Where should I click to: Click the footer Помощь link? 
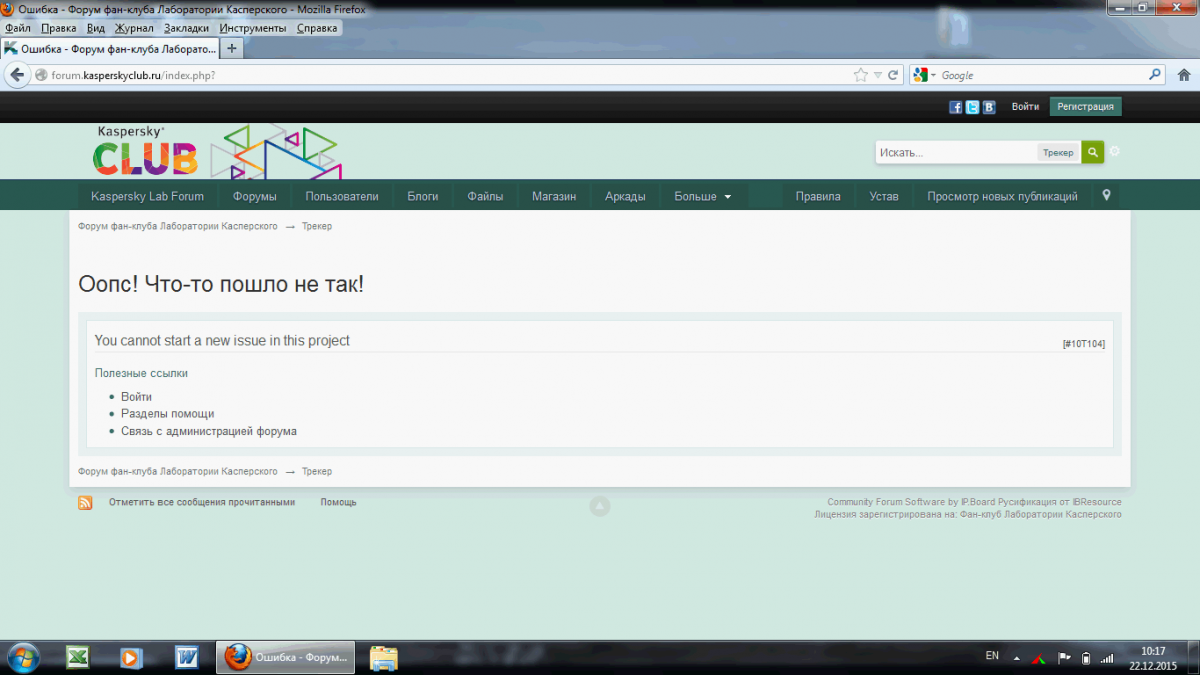[338, 502]
